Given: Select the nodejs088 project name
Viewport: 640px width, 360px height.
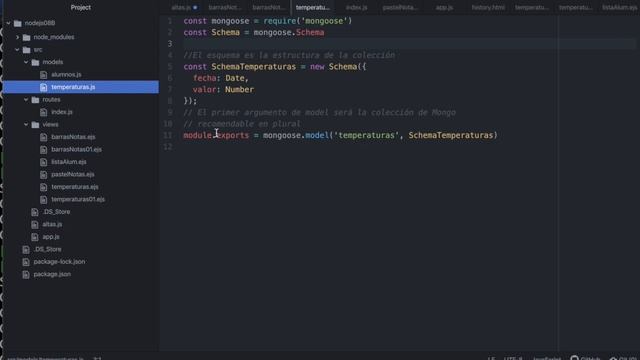Looking at the screenshot, I should [40, 23].
